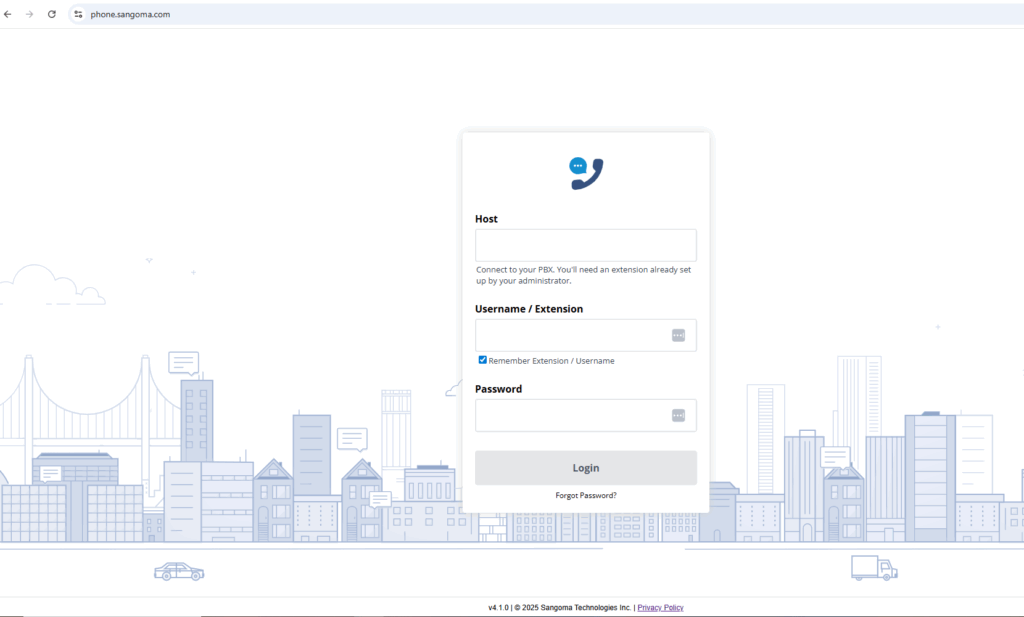Click the "Connect to your PBX" help text

coord(583,275)
